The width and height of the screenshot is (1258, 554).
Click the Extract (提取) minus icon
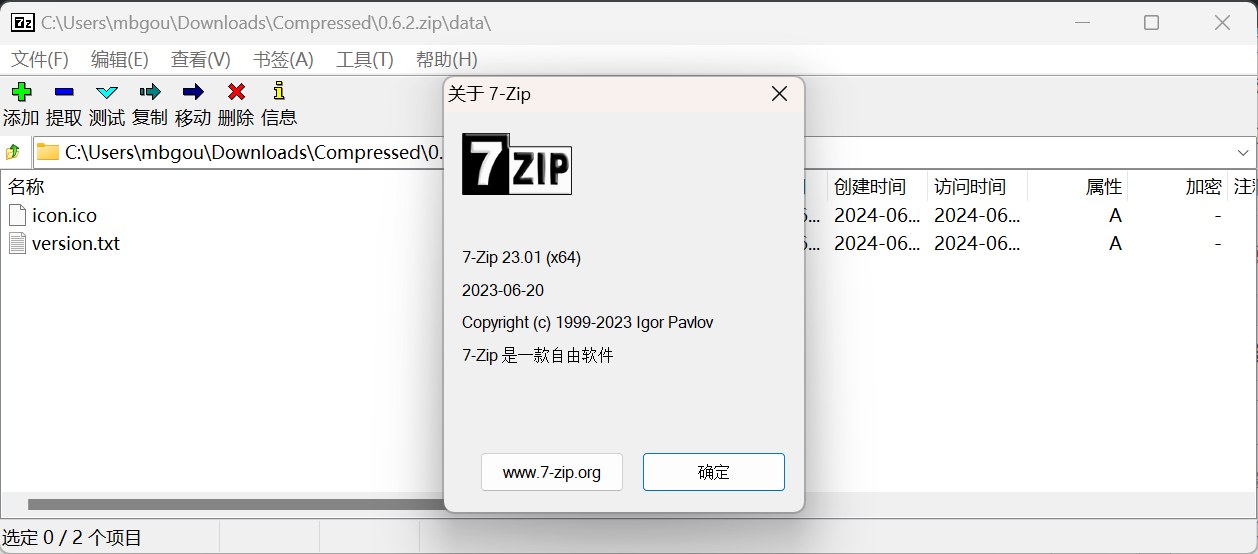pyautogui.click(x=64, y=92)
